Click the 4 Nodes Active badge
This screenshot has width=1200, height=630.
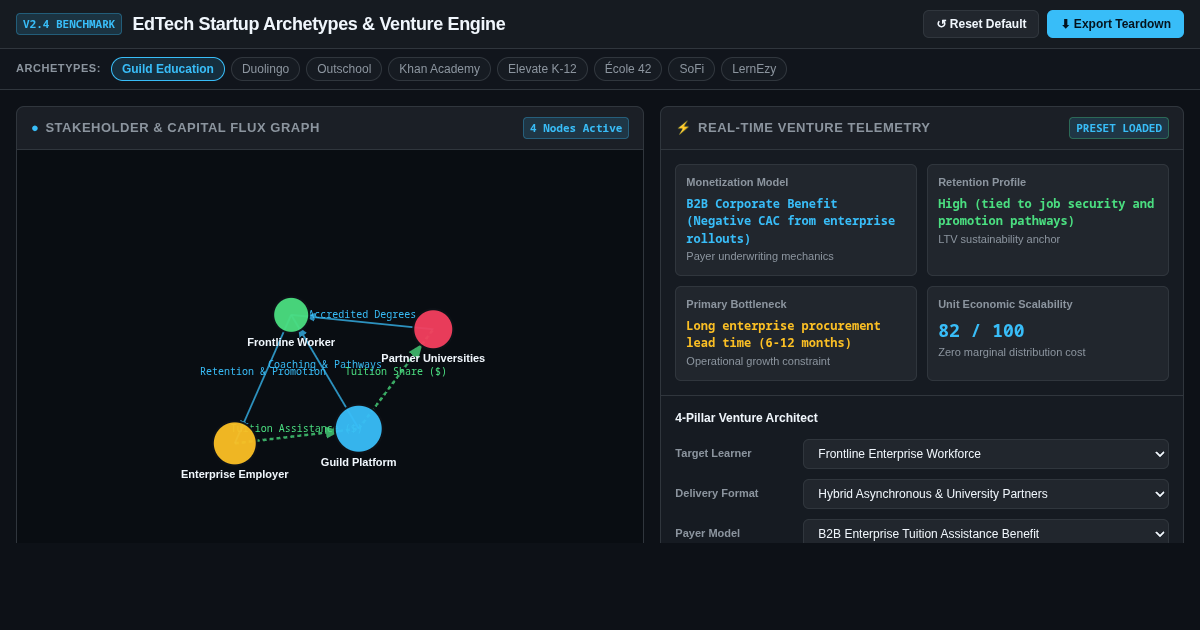tap(576, 128)
